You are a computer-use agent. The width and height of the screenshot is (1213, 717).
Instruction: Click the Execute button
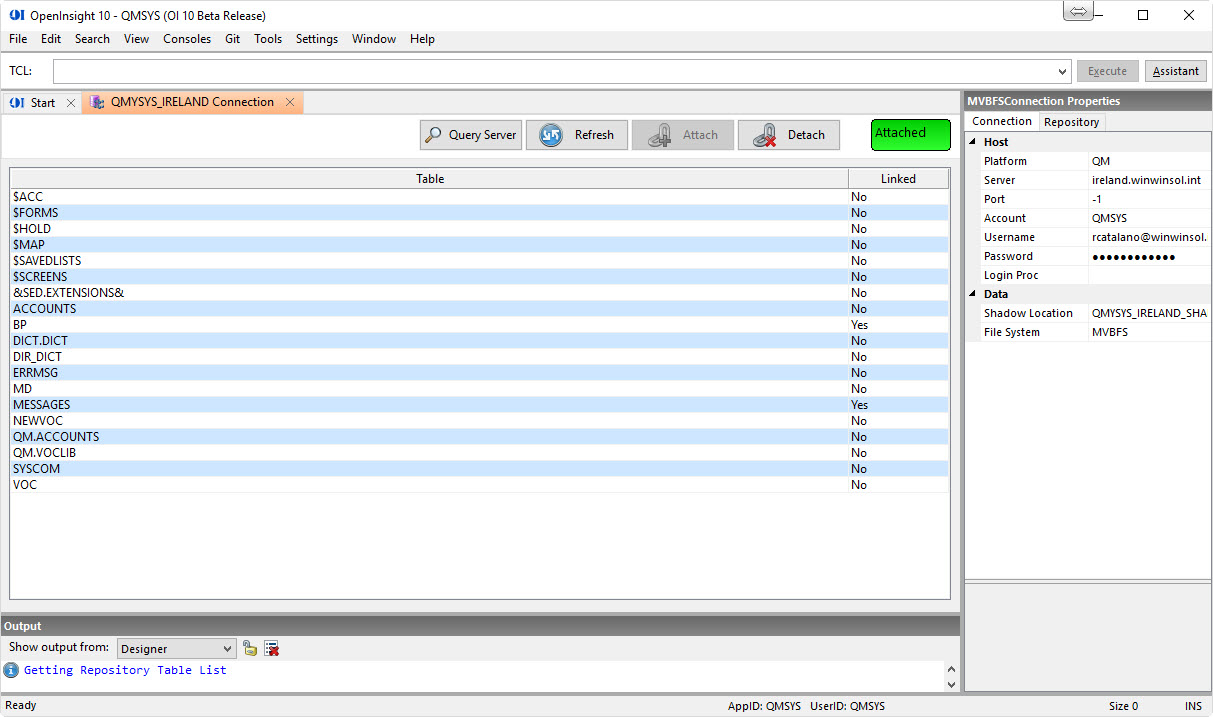pyautogui.click(x=1107, y=71)
